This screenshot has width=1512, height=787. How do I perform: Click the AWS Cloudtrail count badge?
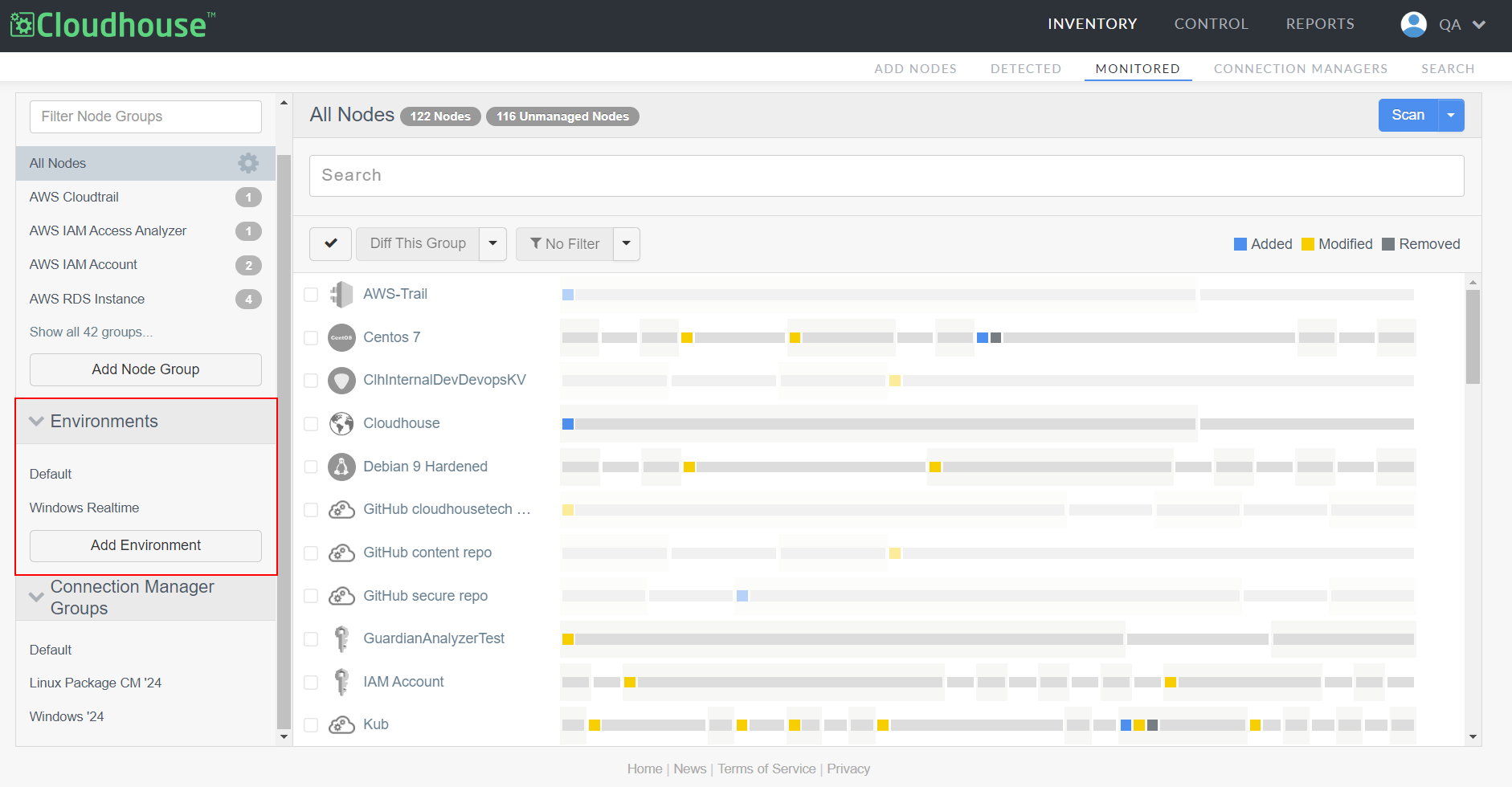[x=248, y=197]
